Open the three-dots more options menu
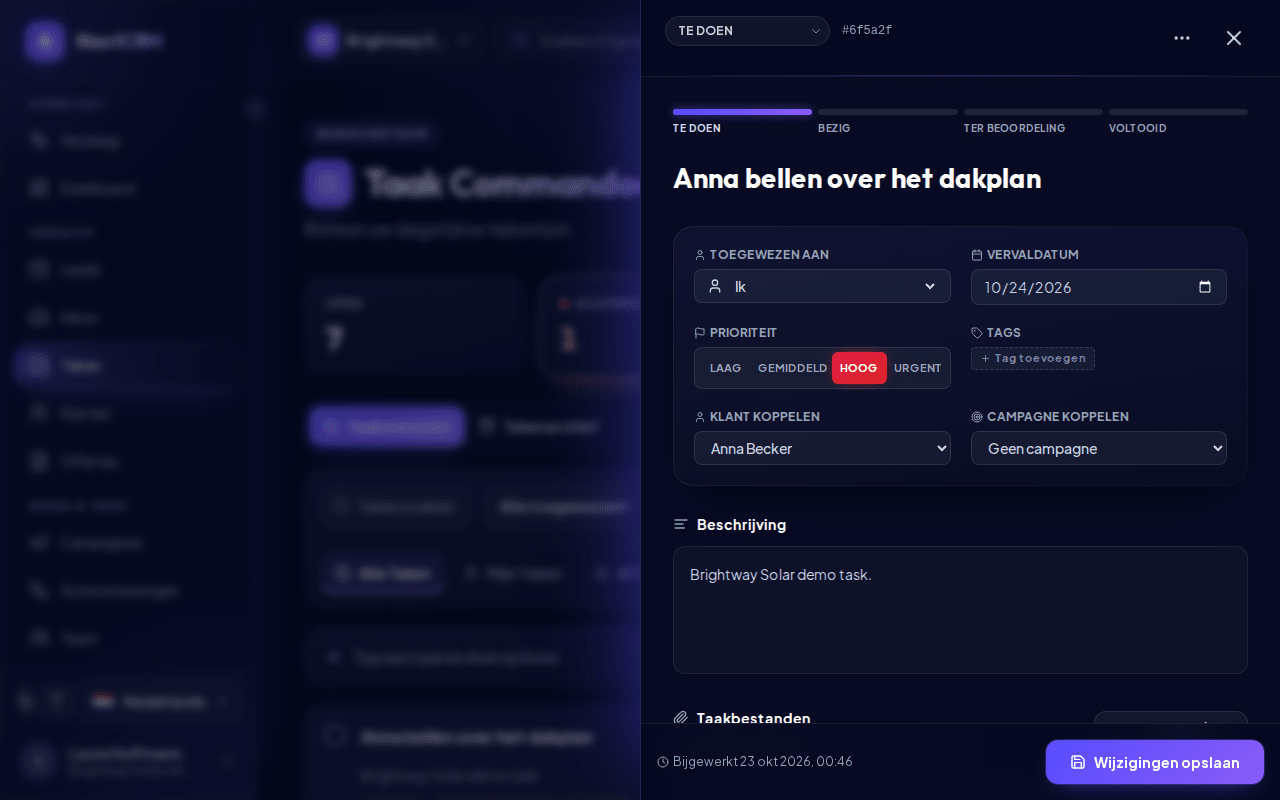Viewport: 1280px width, 800px height. pos(1182,38)
